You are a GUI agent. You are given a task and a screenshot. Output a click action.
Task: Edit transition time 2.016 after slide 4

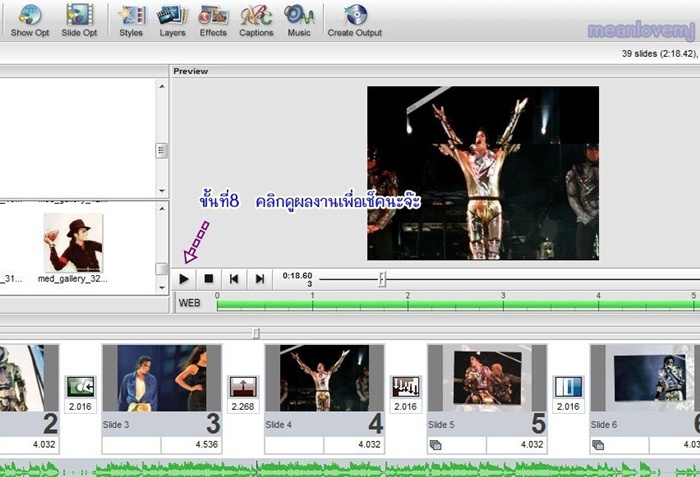[405, 407]
